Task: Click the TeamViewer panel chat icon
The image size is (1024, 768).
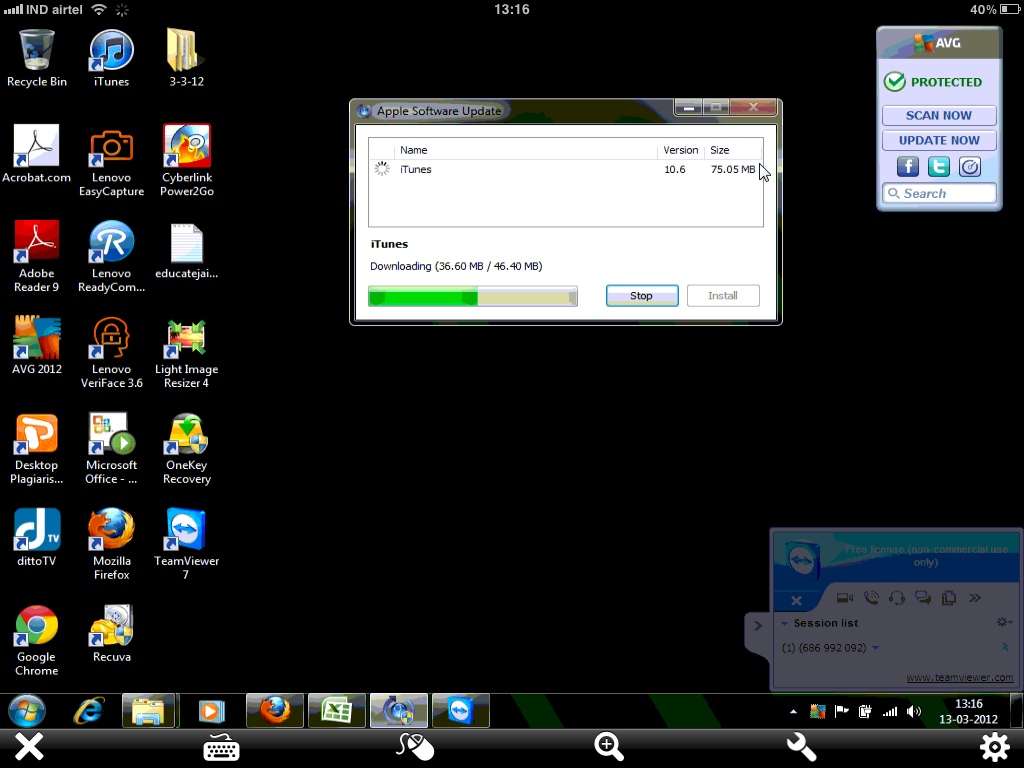Action: pyautogui.click(x=923, y=598)
